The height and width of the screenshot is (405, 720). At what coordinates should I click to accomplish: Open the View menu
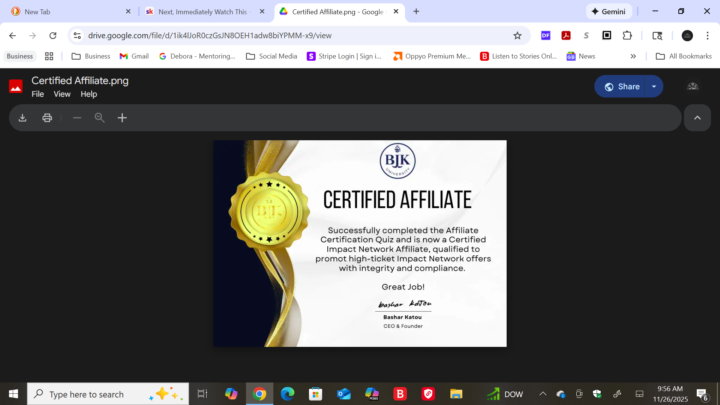(x=62, y=94)
